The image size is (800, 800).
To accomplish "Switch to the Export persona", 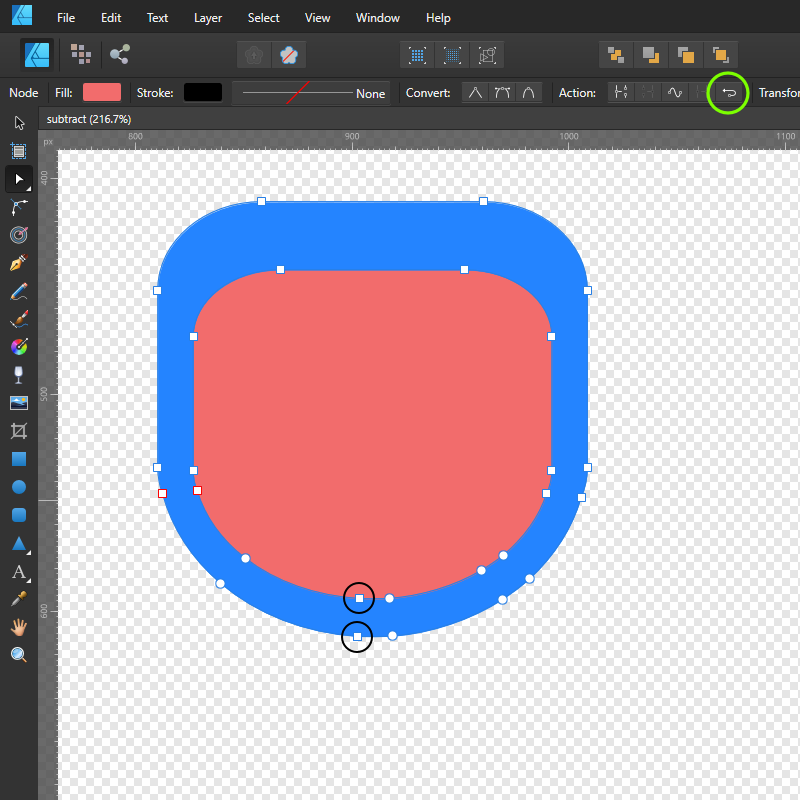I will 120,54.
